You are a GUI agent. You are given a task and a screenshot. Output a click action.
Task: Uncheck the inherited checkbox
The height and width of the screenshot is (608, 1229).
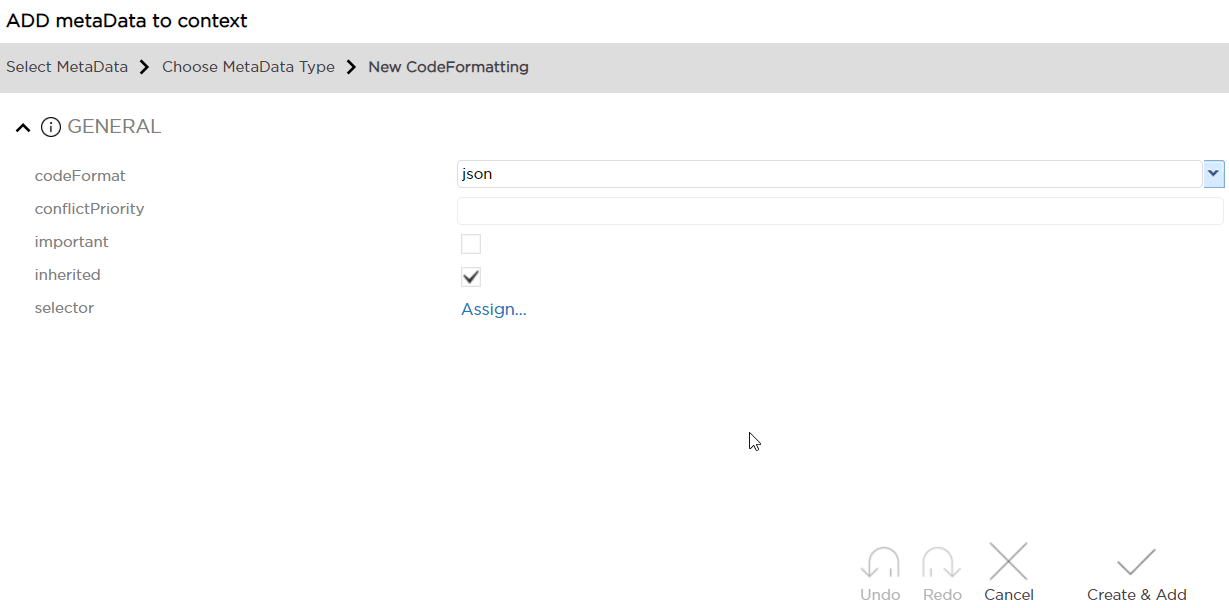tap(471, 277)
